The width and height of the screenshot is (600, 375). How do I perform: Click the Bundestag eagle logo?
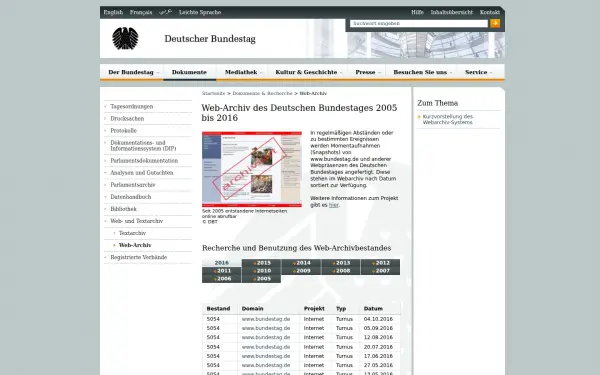tap(125, 38)
